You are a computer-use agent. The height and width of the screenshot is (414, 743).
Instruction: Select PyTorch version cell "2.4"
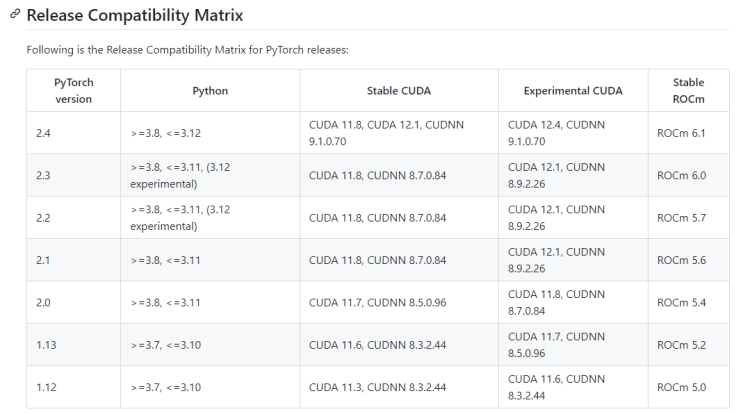[x=73, y=133]
